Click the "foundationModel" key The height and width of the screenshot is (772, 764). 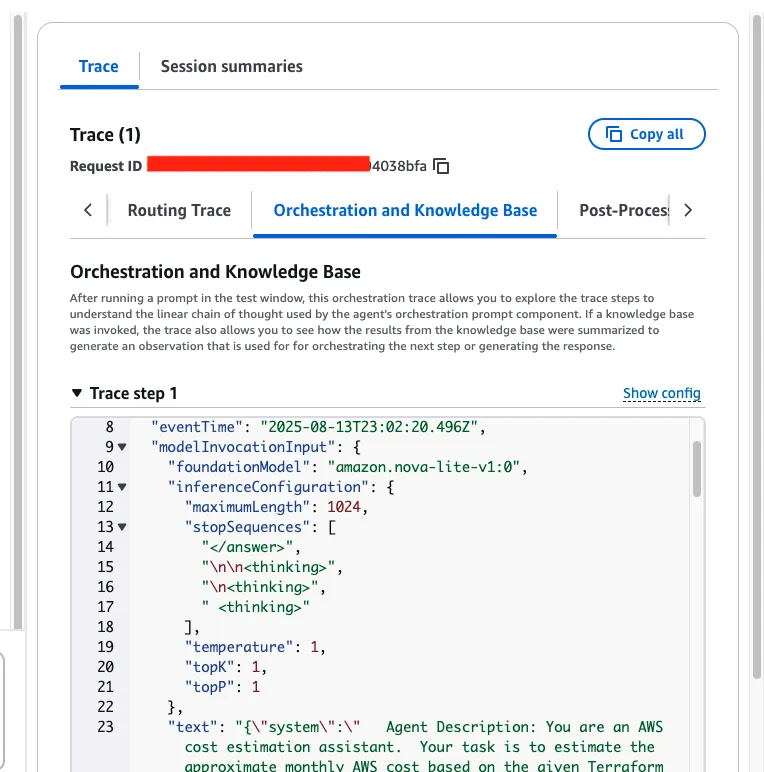click(x=238, y=467)
